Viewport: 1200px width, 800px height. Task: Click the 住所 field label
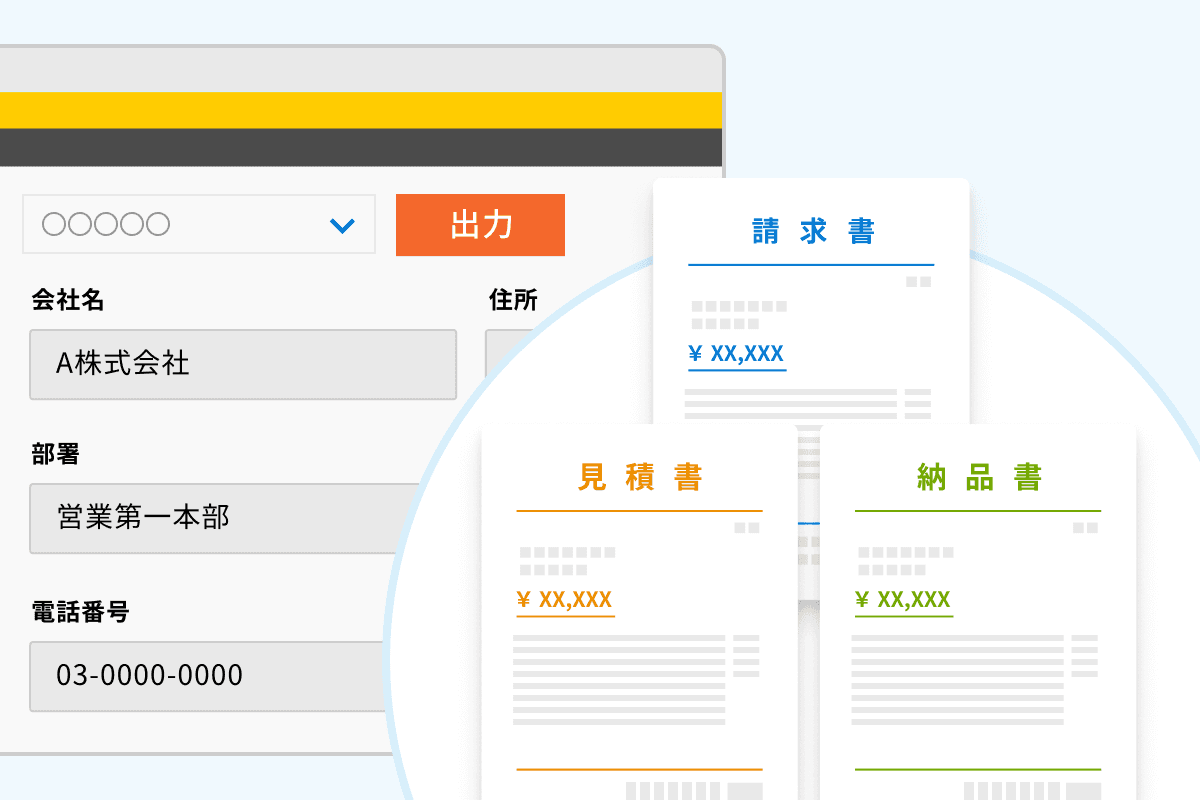(513, 299)
